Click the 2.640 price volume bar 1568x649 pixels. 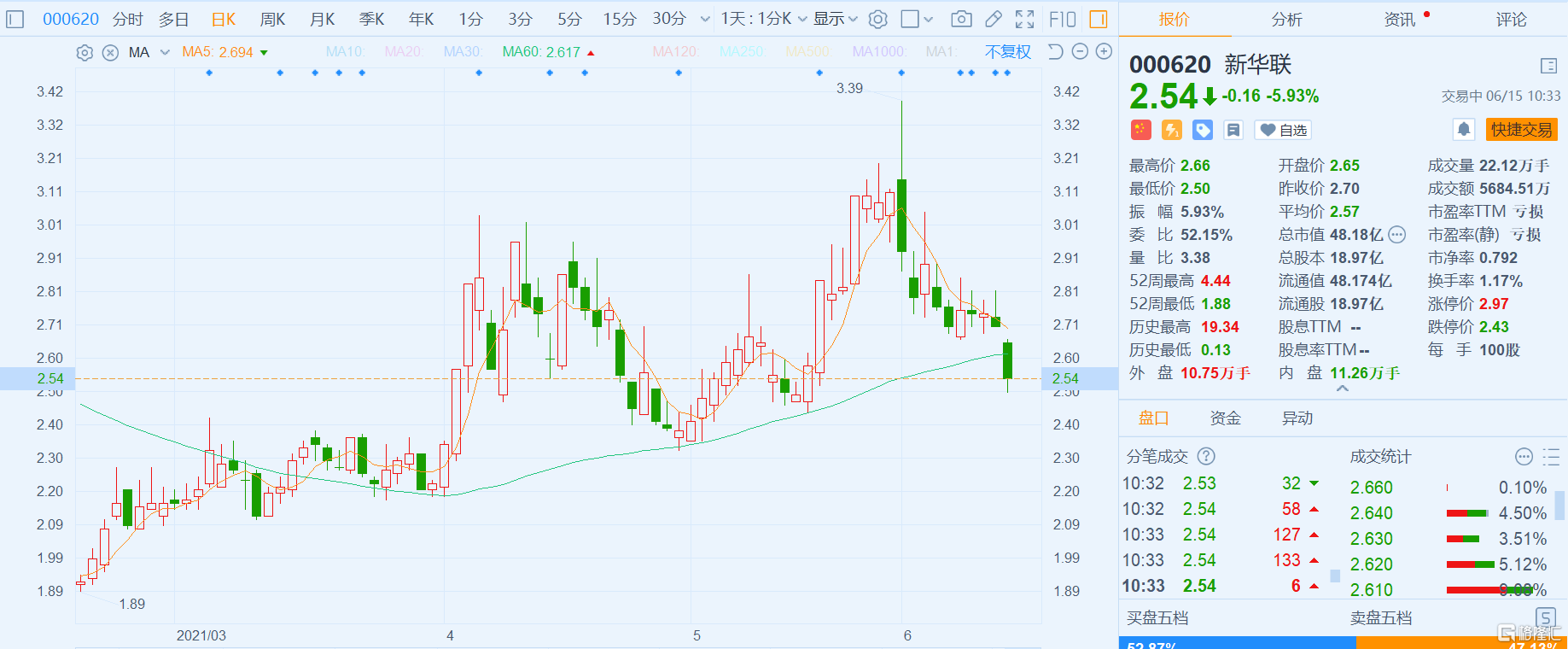coord(1467,513)
